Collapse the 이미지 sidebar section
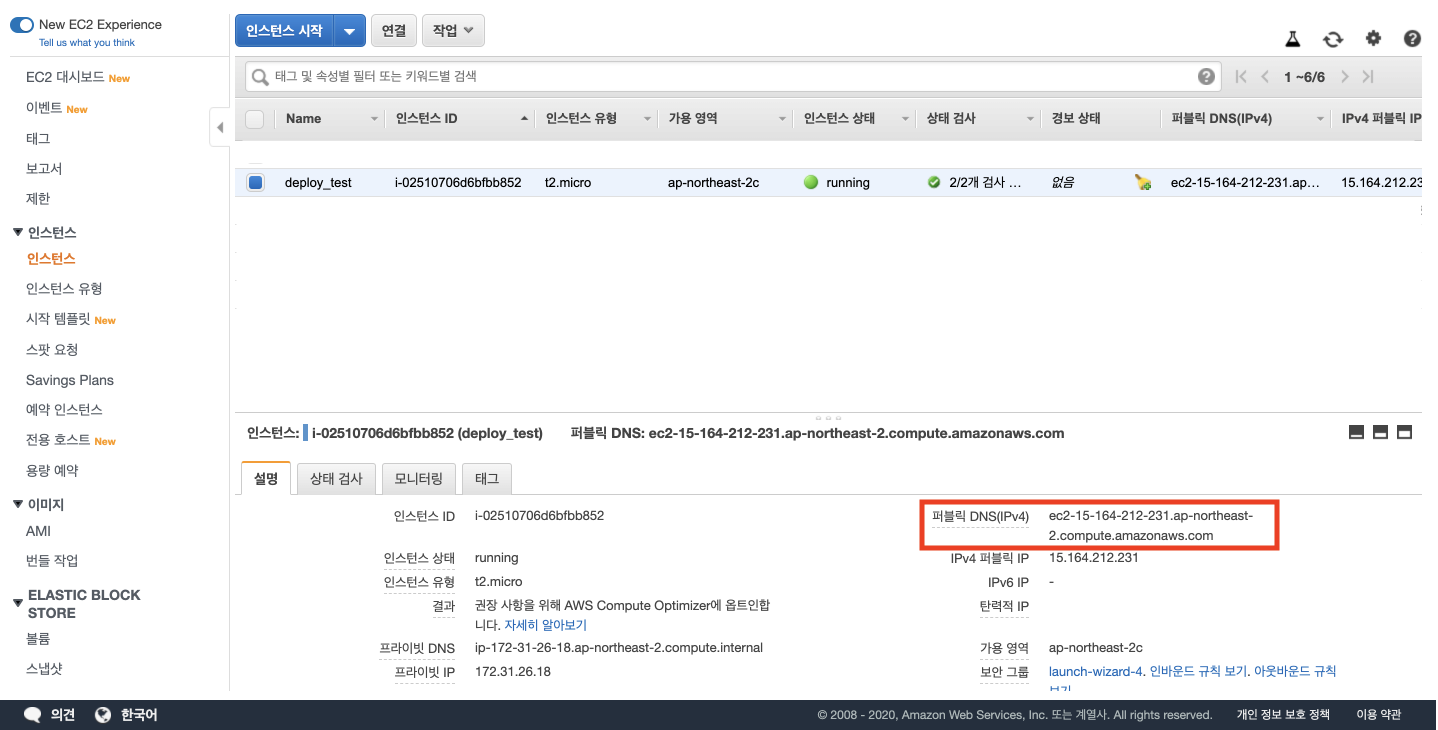 tap(18, 505)
